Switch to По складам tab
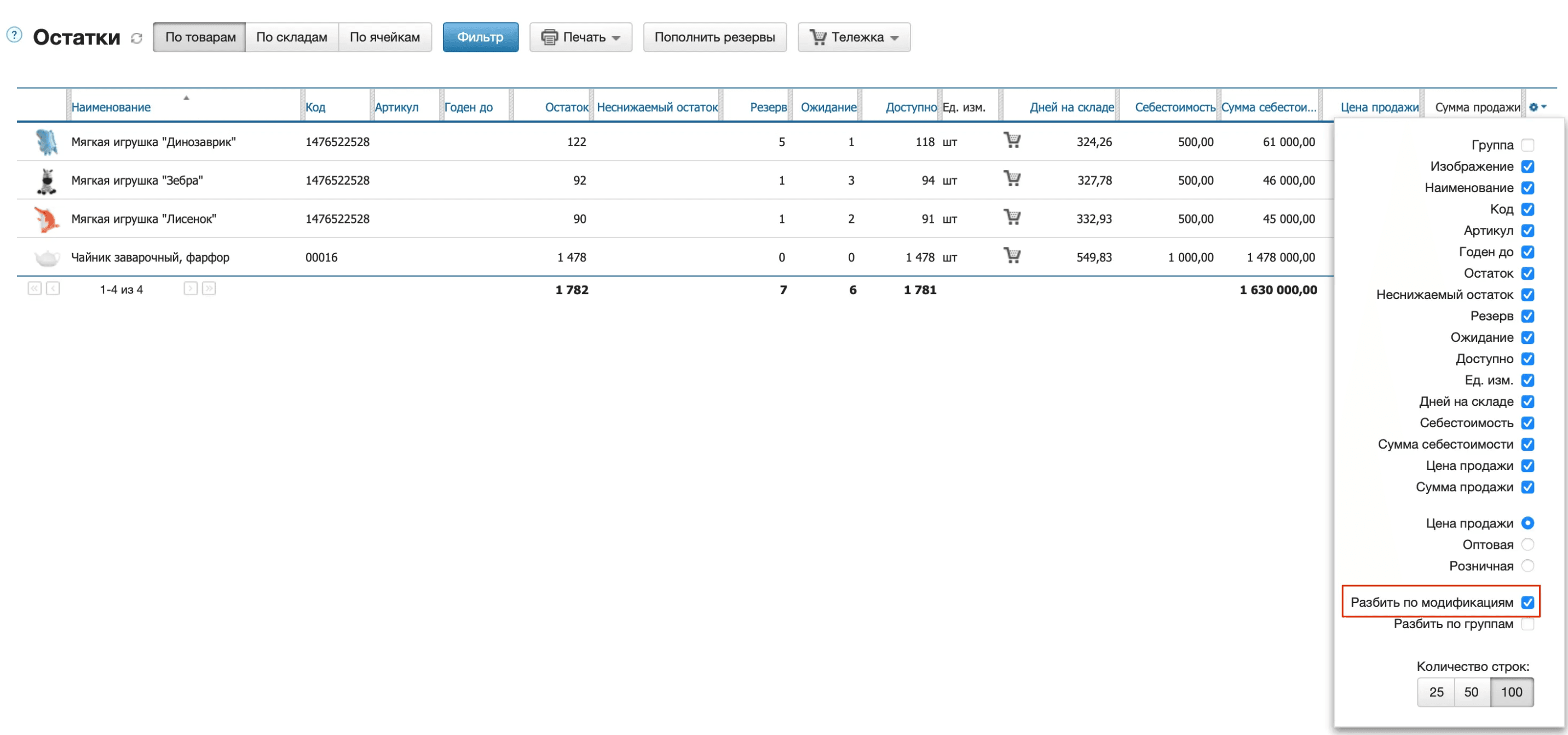The width and height of the screenshot is (1568, 735). click(x=292, y=37)
